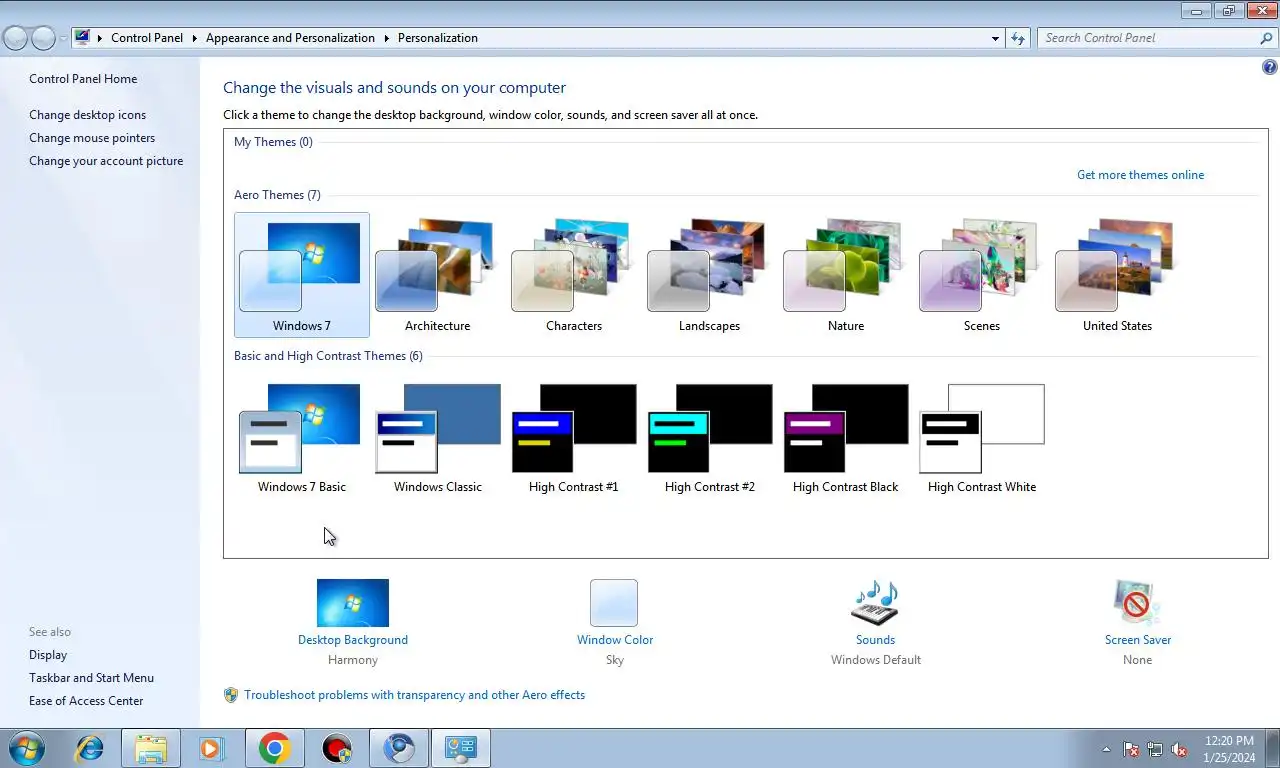Apply the United States theme
1280x768 pixels.
1117,275
